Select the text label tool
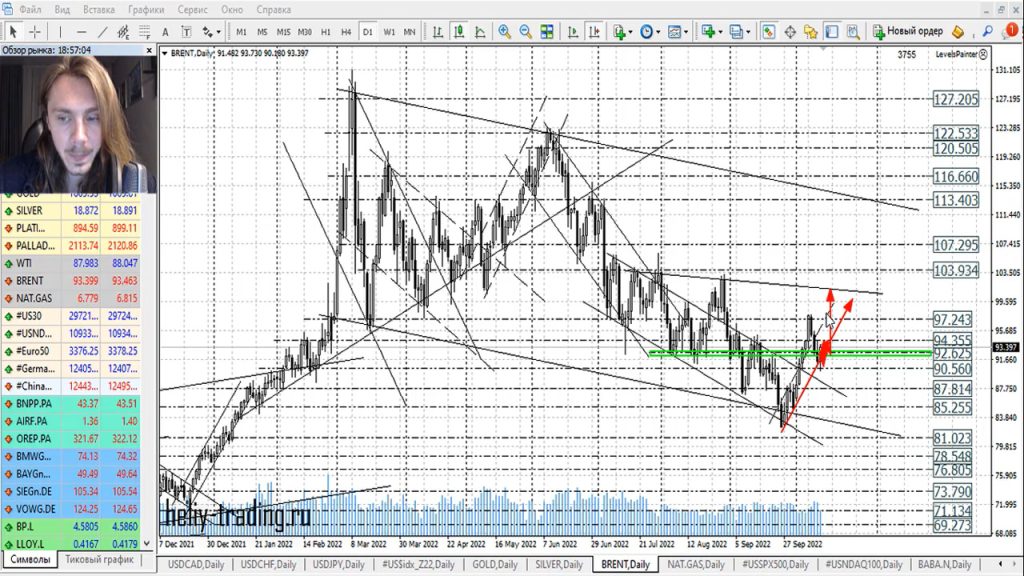The width and height of the screenshot is (1024, 576). click(x=165, y=31)
